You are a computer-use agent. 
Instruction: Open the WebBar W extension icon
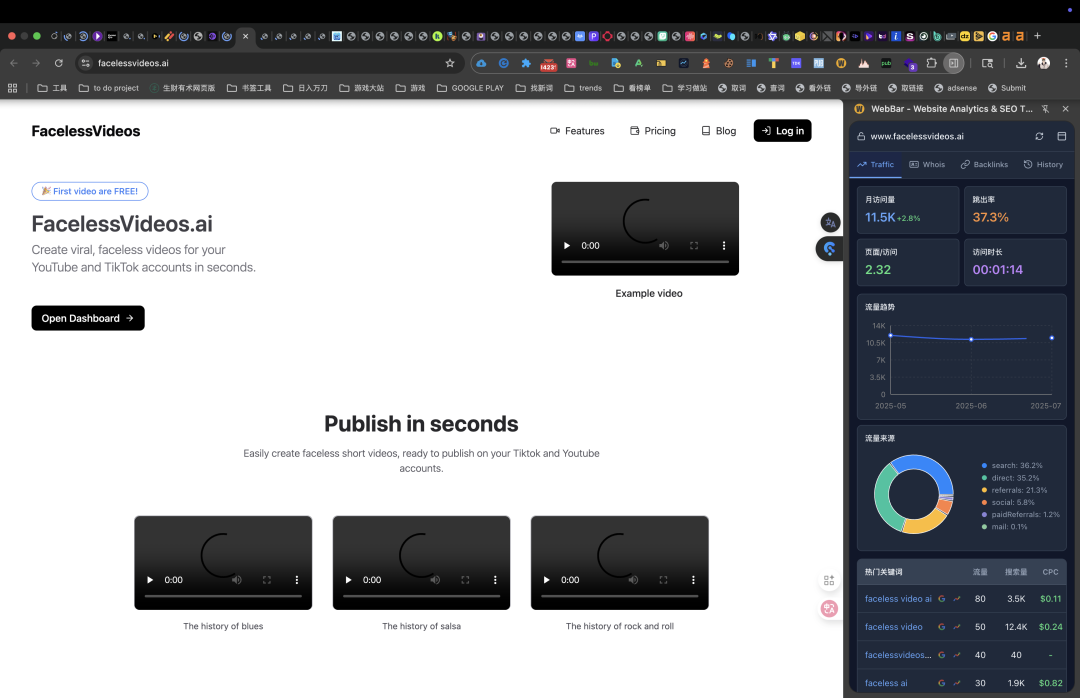point(841,63)
